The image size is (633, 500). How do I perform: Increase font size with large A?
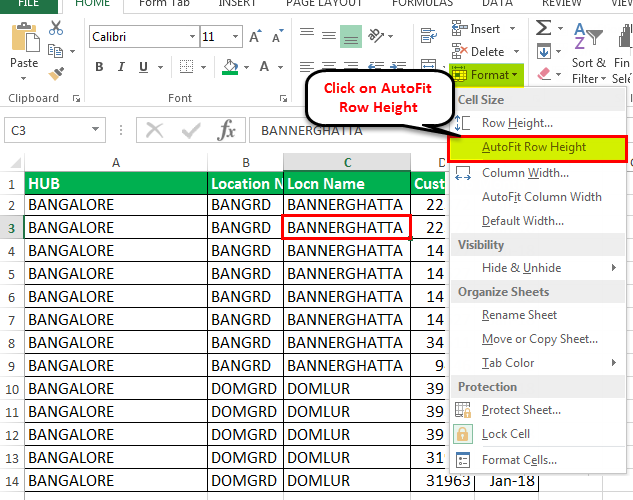click(x=255, y=37)
